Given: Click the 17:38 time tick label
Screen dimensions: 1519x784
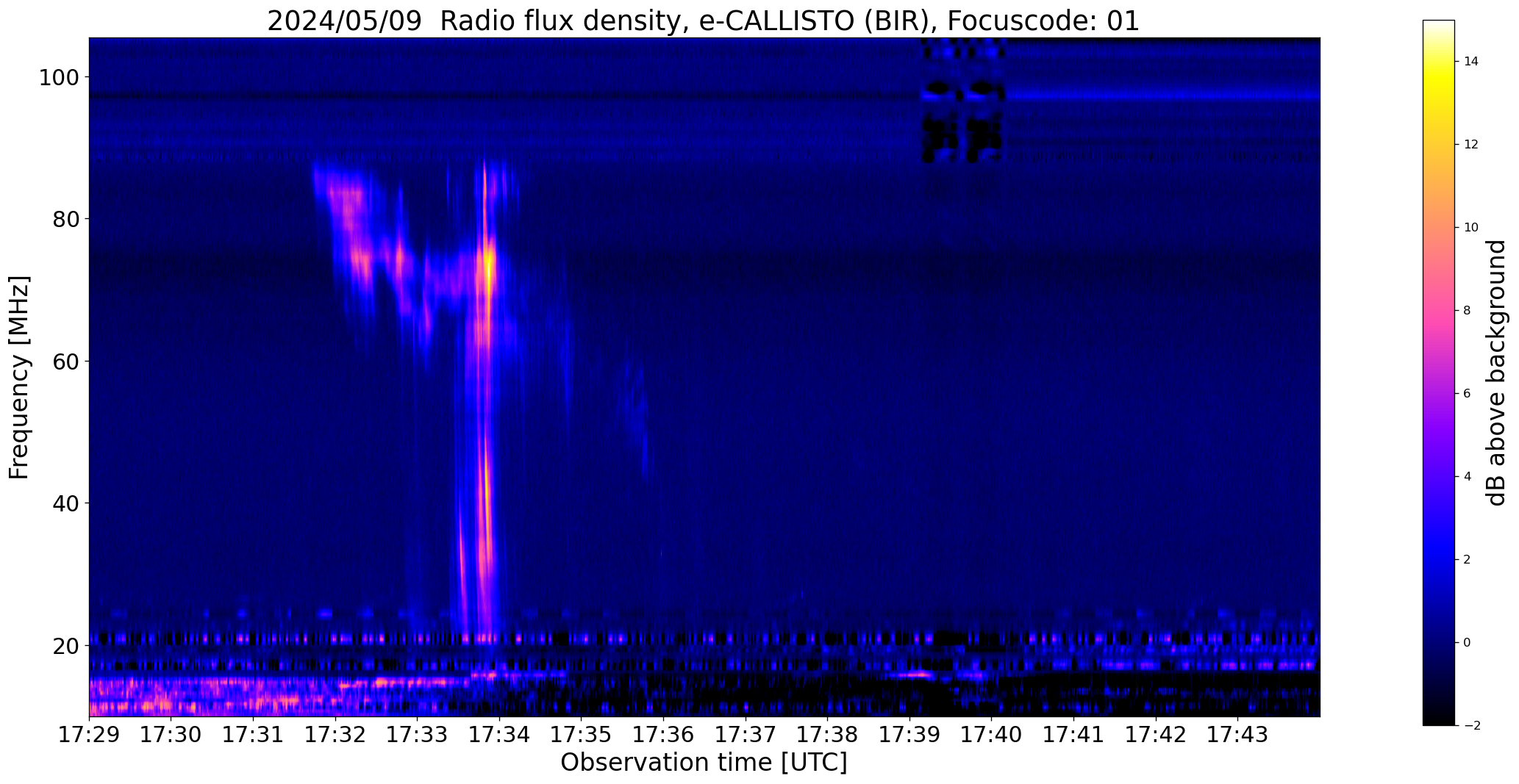Looking at the screenshot, I should [828, 734].
